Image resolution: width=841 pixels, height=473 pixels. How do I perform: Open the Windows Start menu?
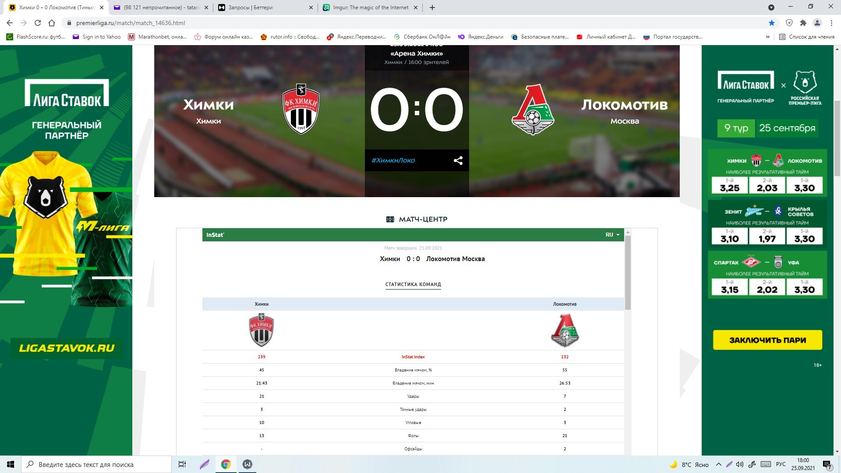[x=10, y=464]
